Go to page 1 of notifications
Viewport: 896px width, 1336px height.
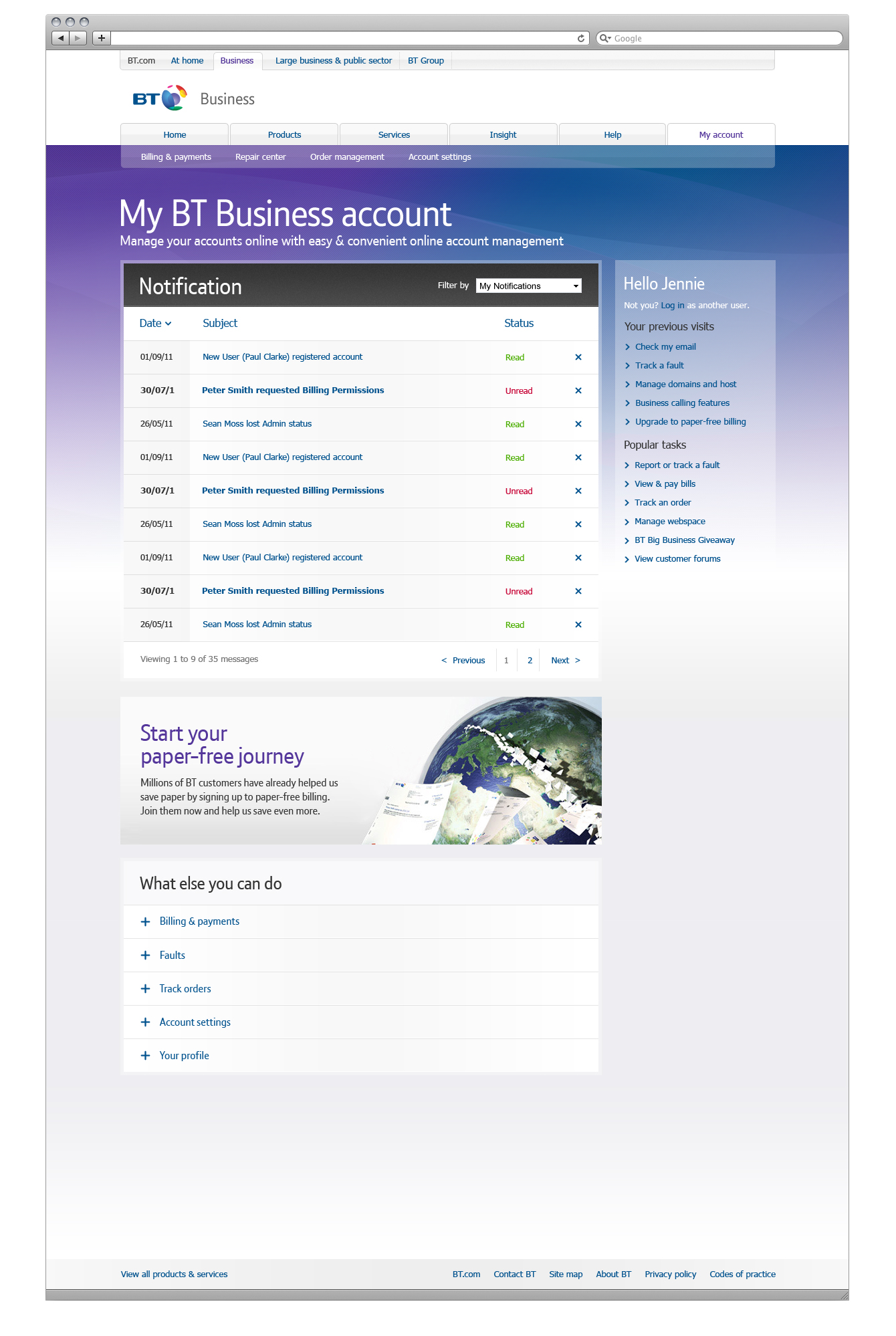pyautogui.click(x=506, y=661)
